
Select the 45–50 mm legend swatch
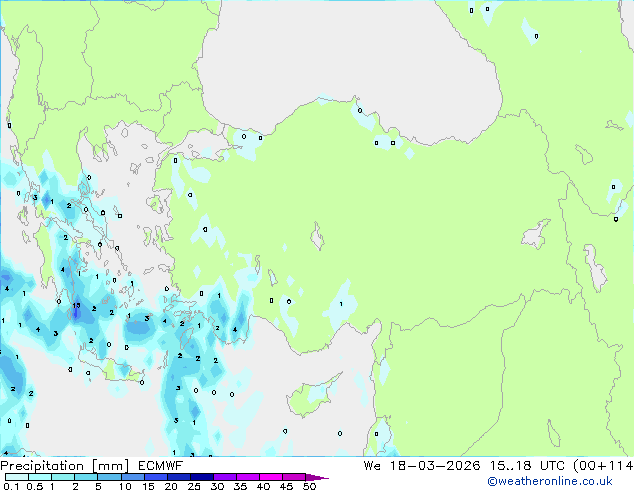[294, 477]
